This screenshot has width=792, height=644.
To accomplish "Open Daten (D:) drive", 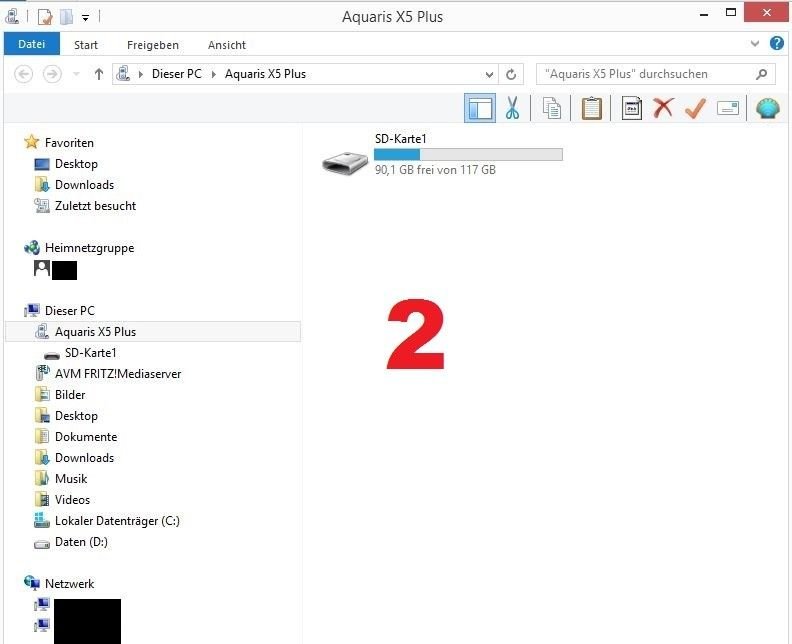I will (81, 542).
